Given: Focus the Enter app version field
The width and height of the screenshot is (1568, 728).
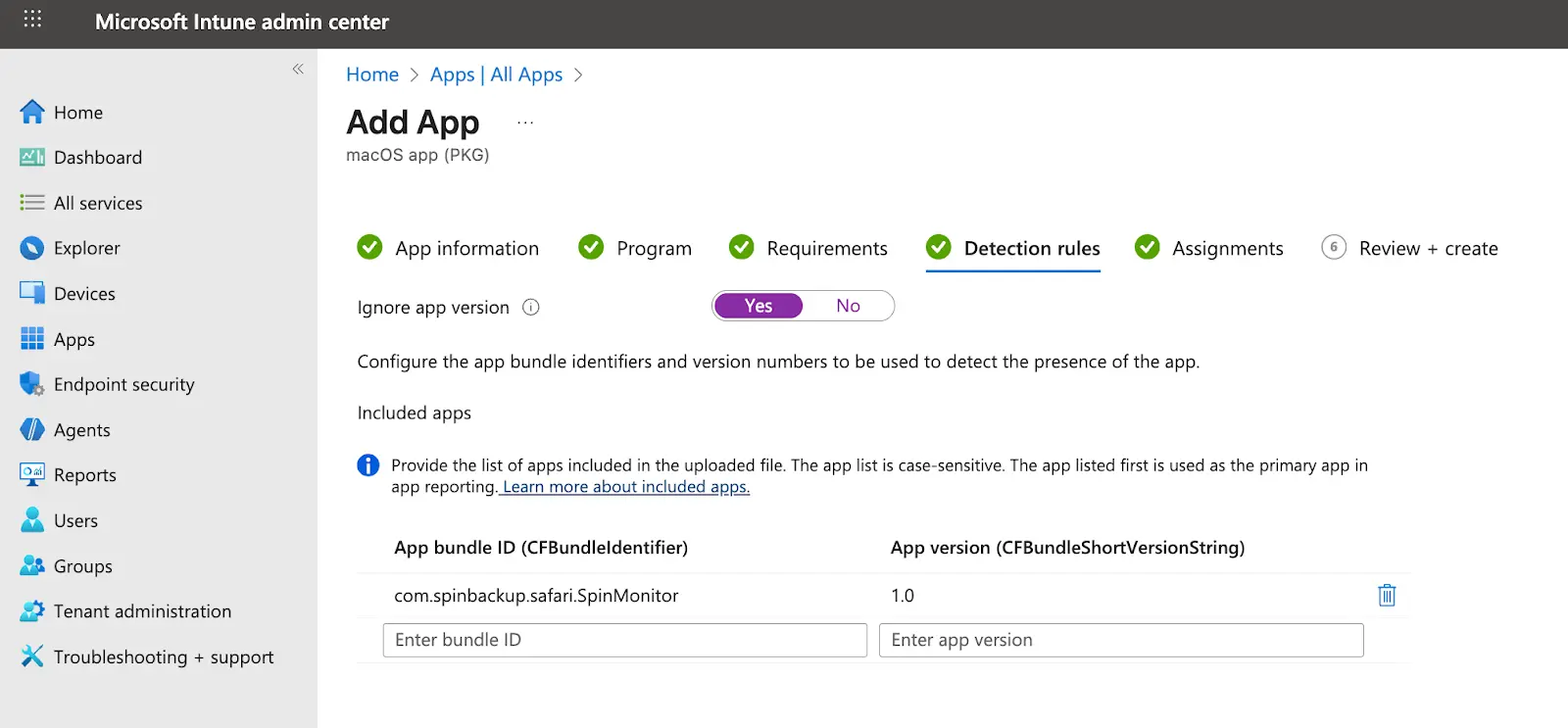Looking at the screenshot, I should 1120,640.
